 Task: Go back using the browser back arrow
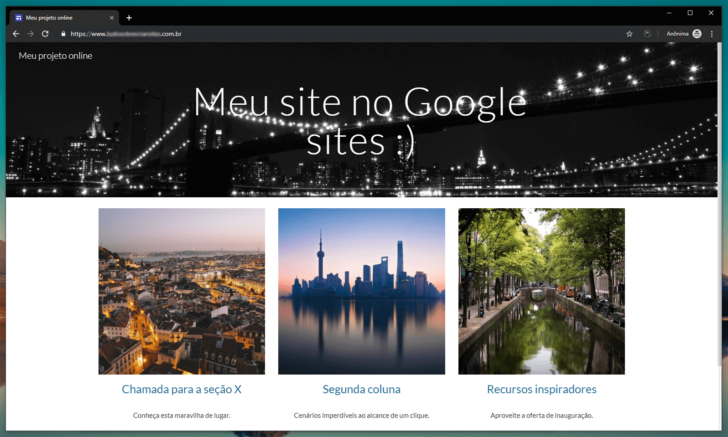pyautogui.click(x=16, y=34)
